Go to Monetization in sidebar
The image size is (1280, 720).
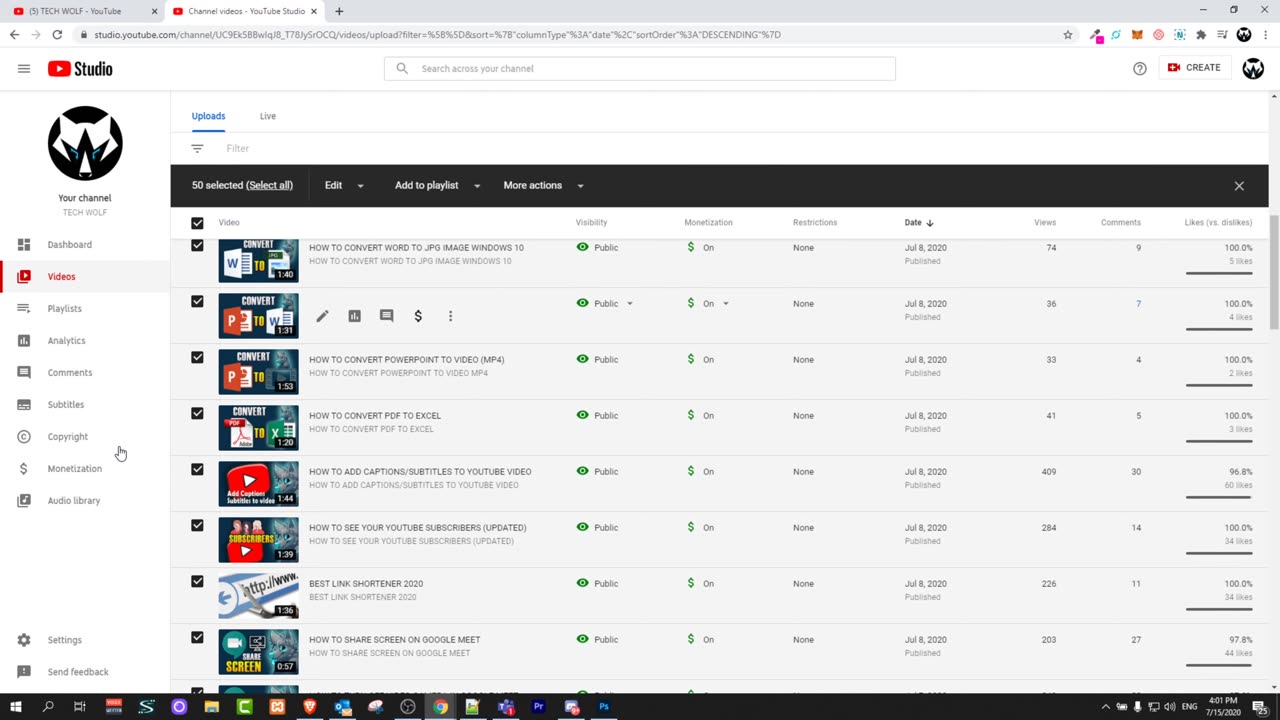(85, 468)
